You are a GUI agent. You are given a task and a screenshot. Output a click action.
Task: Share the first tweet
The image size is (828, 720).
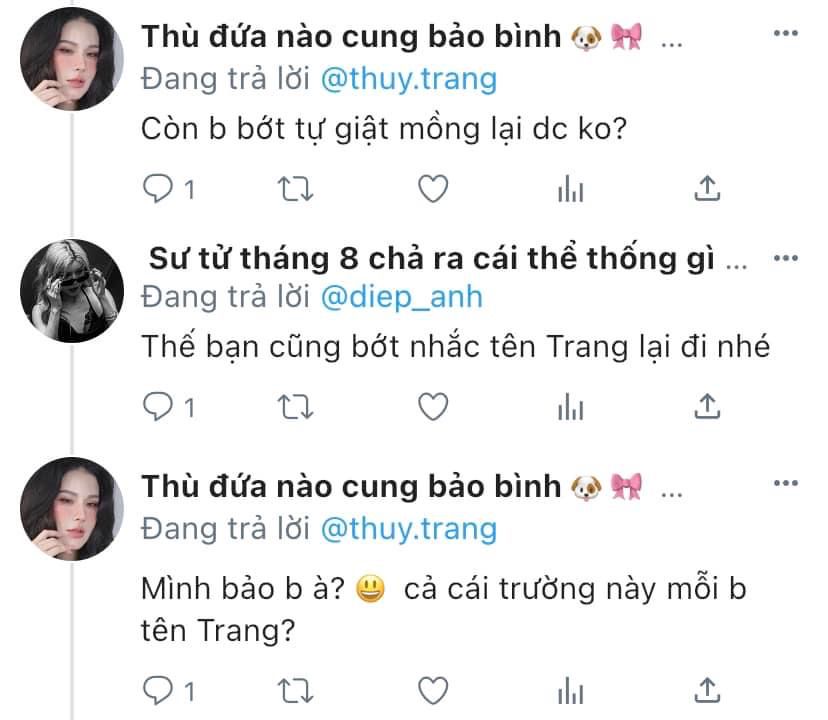click(707, 188)
